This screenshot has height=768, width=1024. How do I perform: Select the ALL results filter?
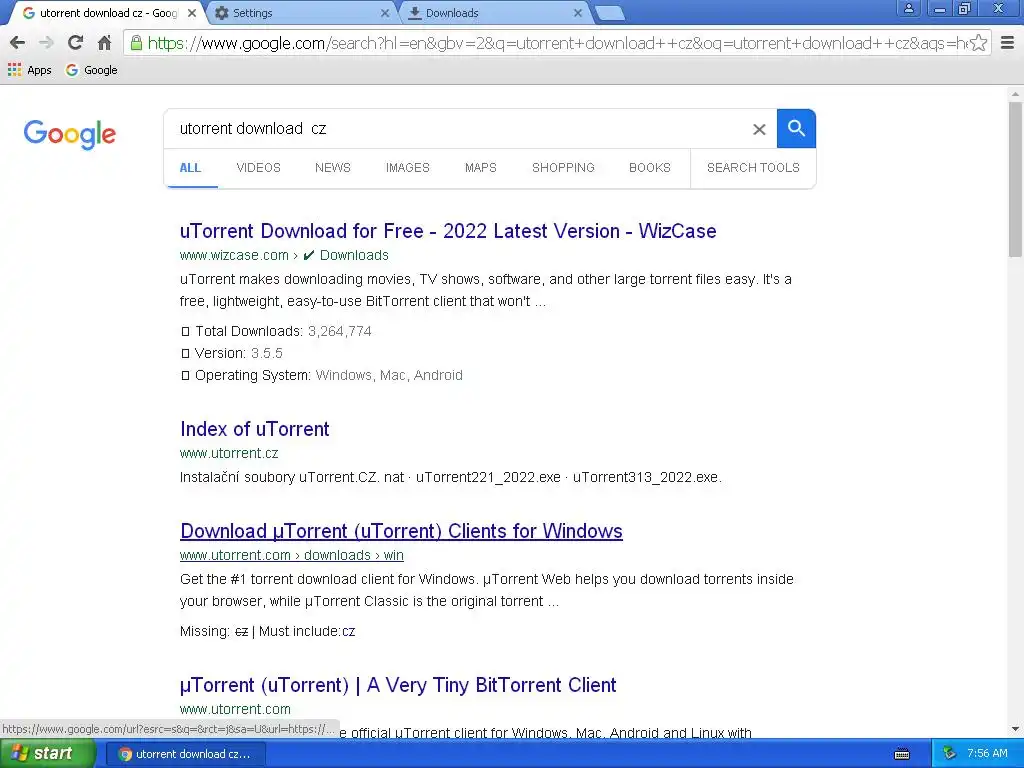[x=190, y=168]
